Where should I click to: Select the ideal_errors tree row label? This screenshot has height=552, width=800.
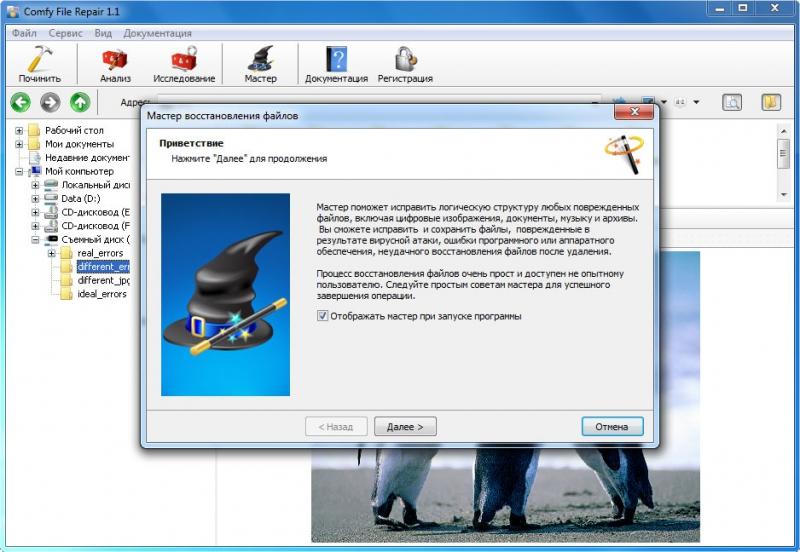(x=102, y=294)
